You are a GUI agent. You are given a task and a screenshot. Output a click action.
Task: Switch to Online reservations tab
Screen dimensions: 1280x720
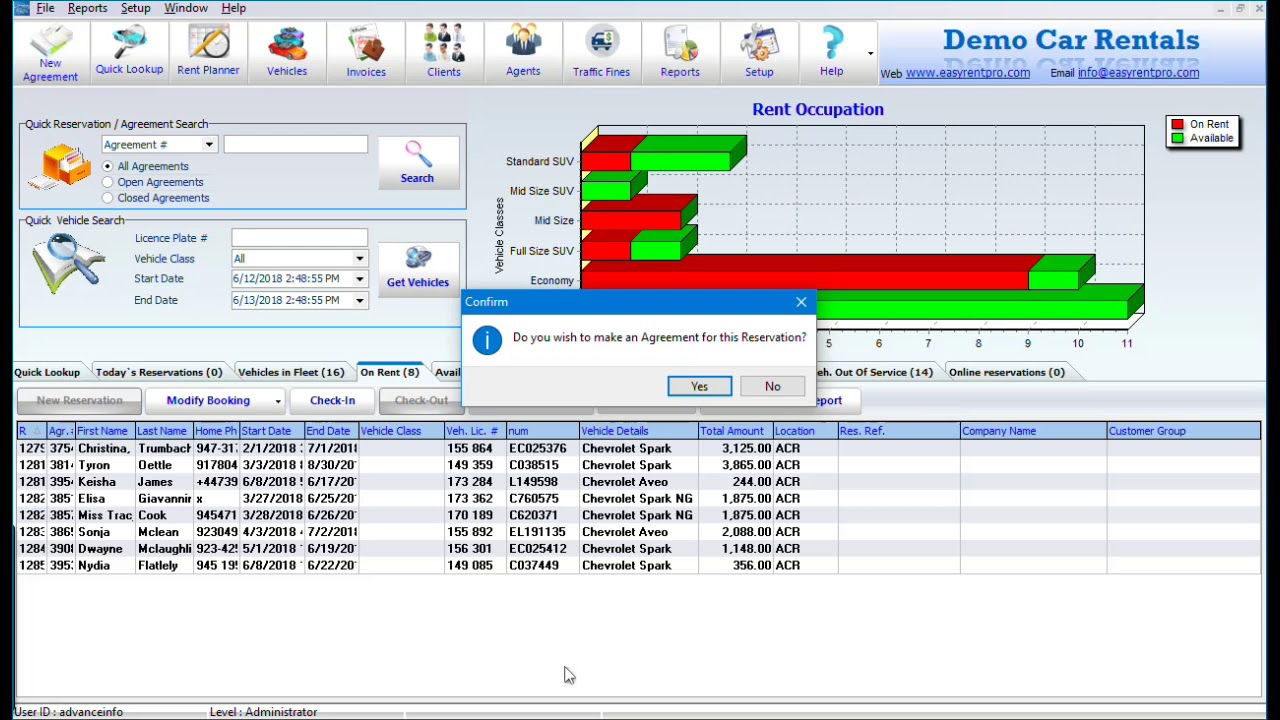pyautogui.click(x=1006, y=372)
